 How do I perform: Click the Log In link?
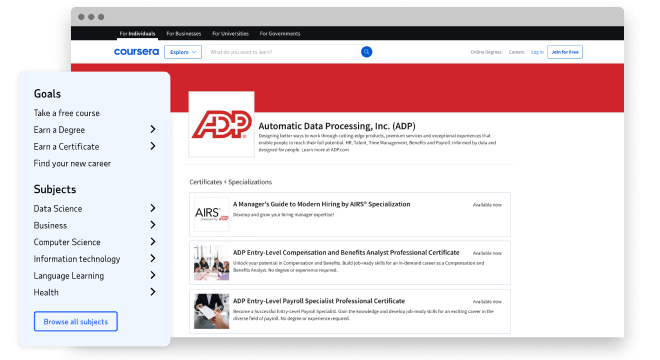537,52
